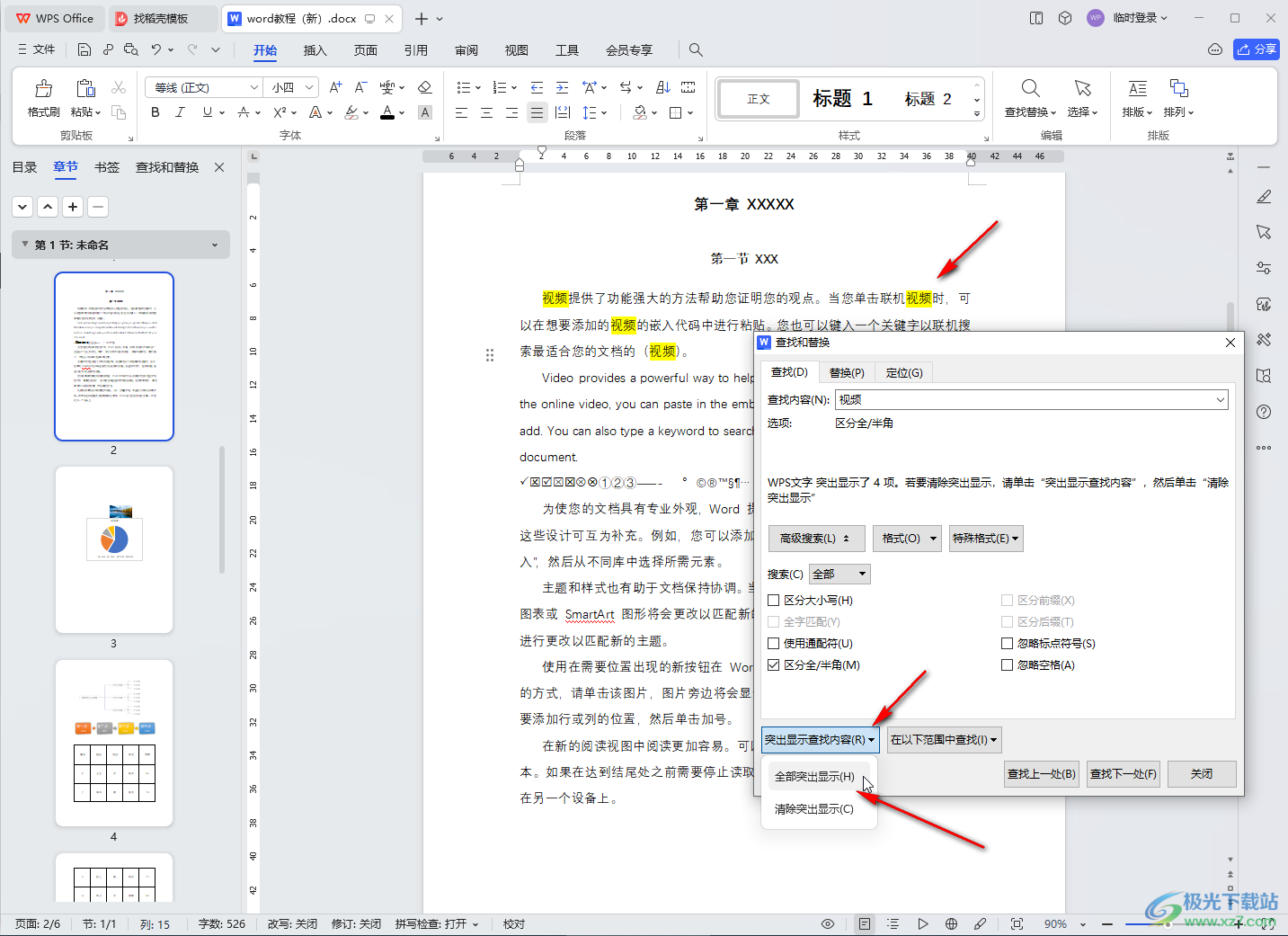Open the 引用 ribbon tab
This screenshot has height=936, width=1288.
point(416,50)
